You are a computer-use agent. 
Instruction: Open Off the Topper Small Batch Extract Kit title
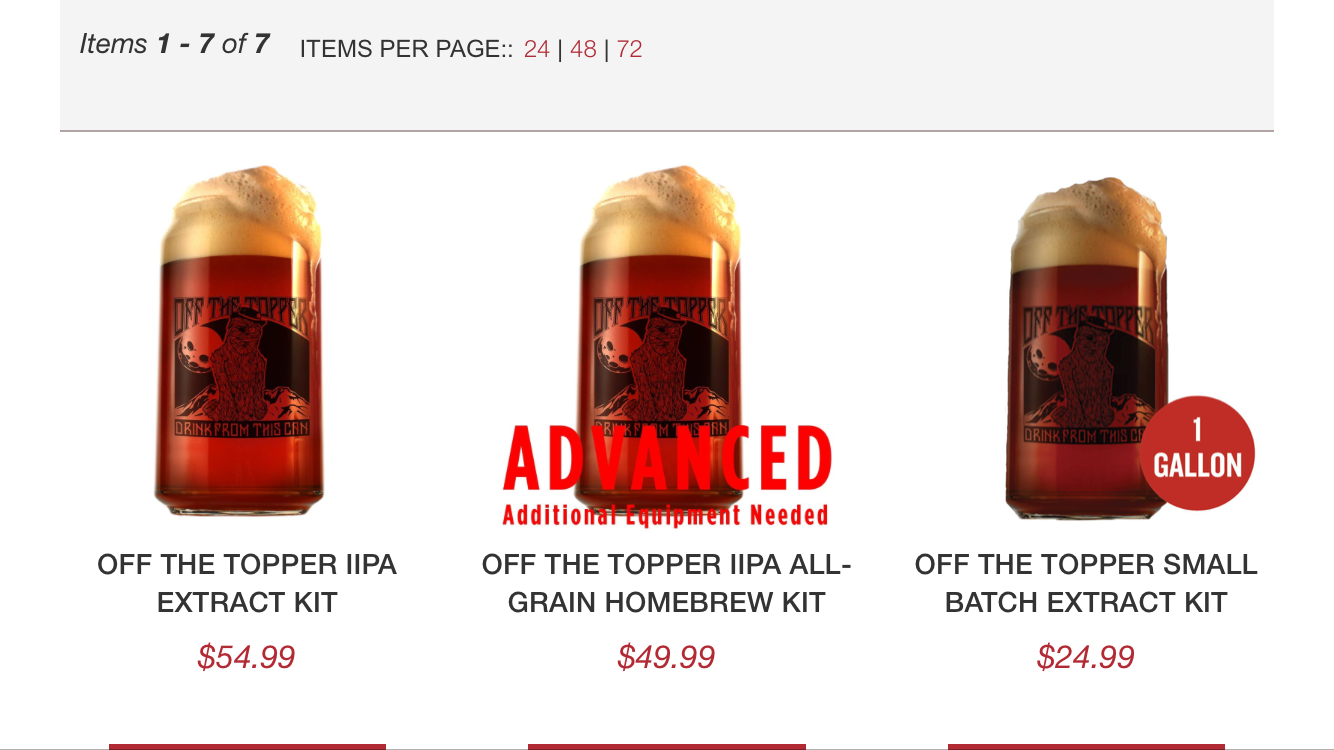click(1086, 584)
